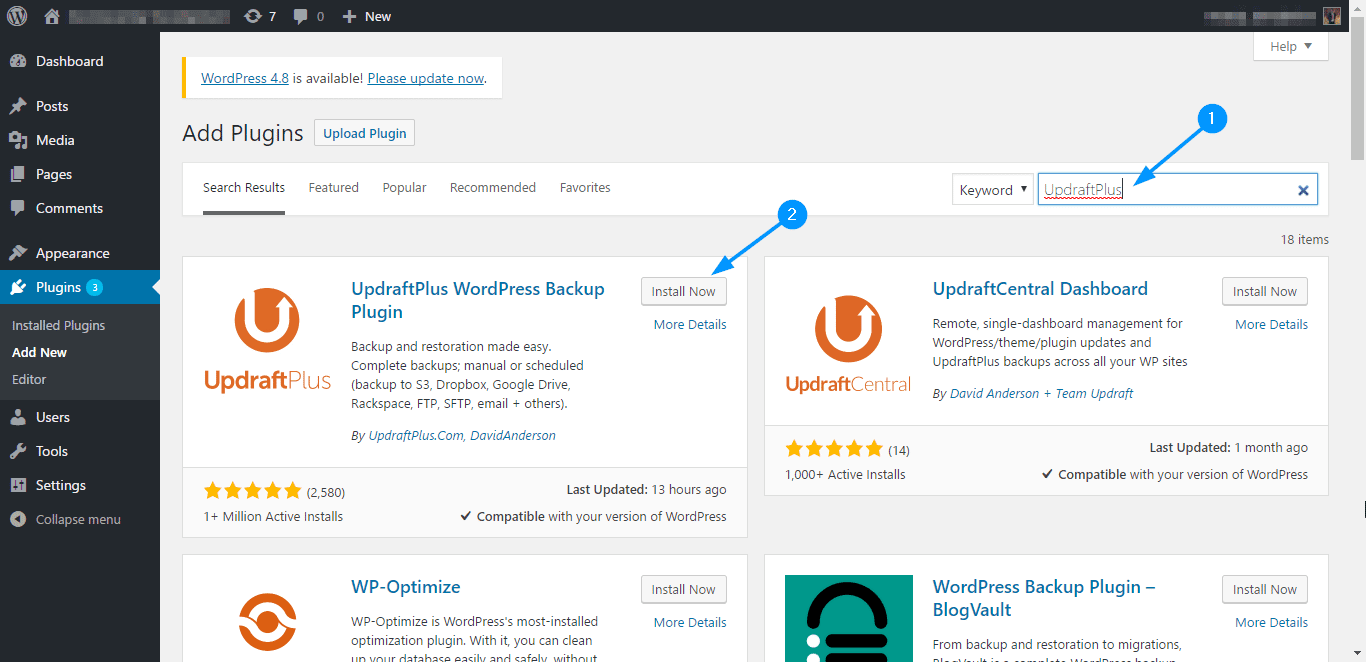Click the BlogVault plugin logo

point(848,618)
